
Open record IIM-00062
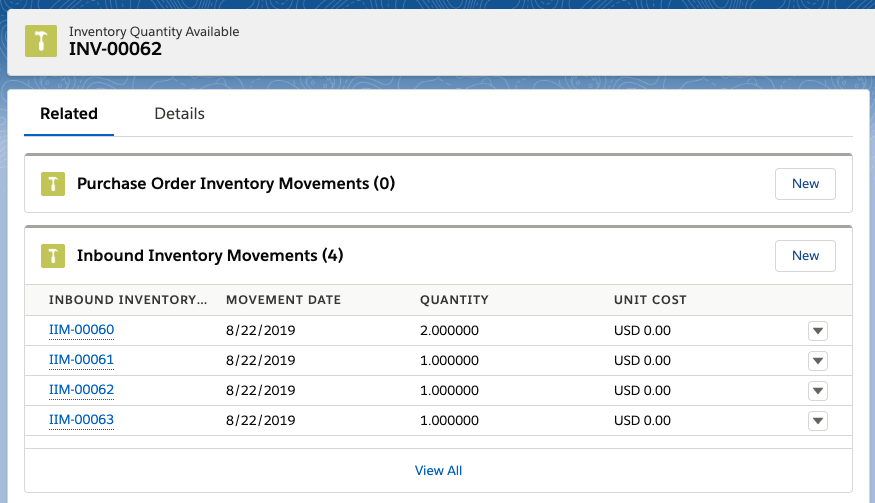pos(81,390)
